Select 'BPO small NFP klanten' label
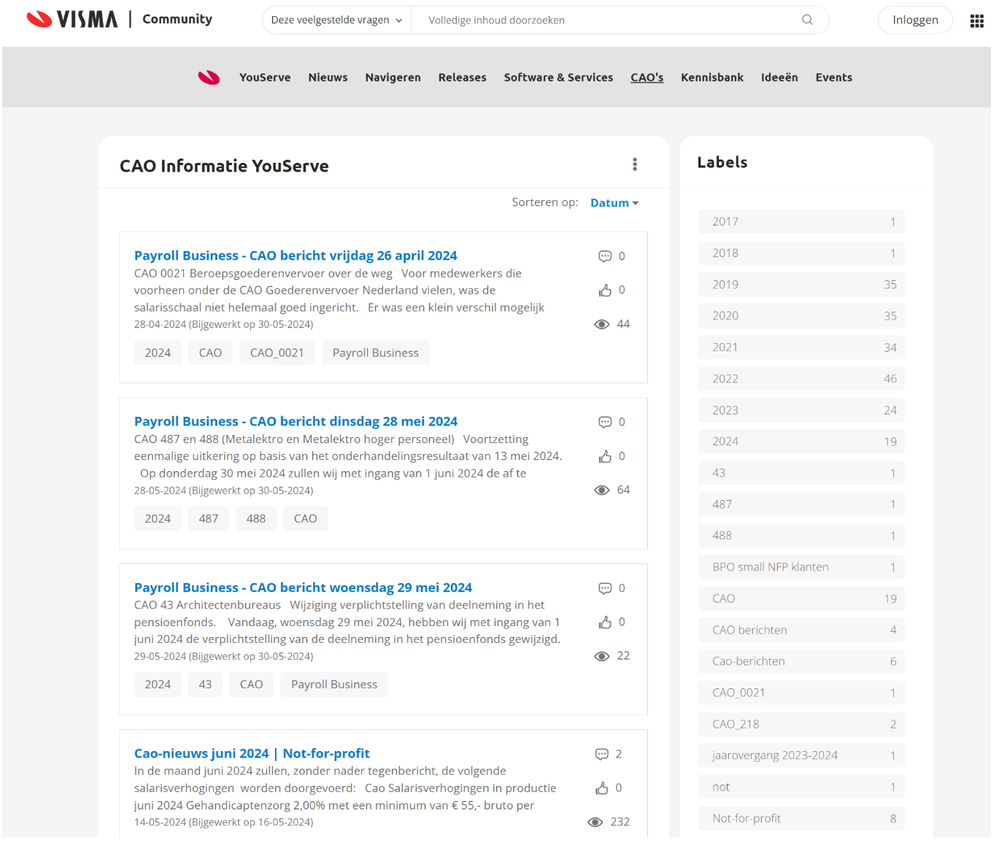The image size is (999, 843). pyautogui.click(x=801, y=567)
